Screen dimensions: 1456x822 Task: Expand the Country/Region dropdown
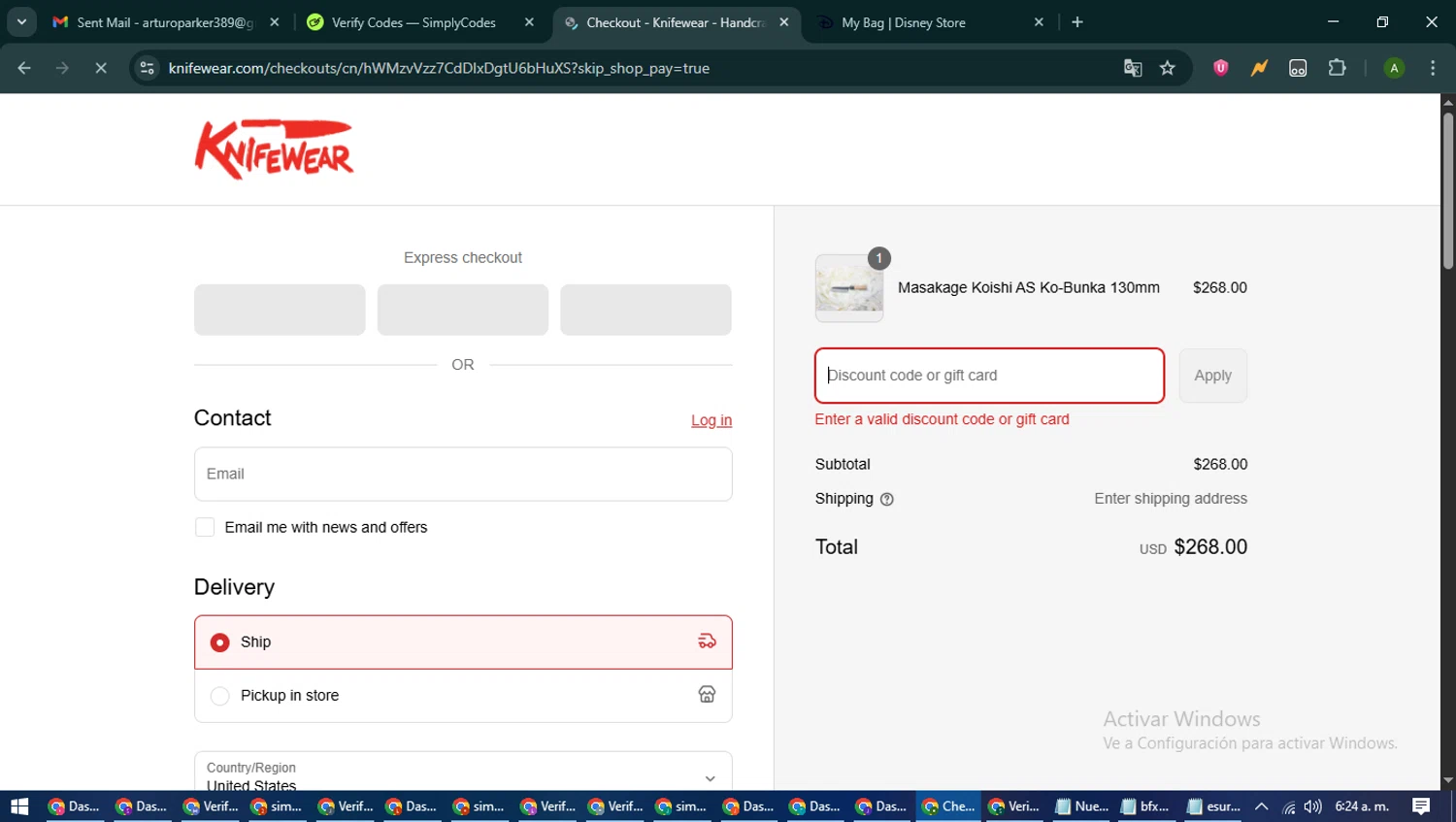pyautogui.click(x=463, y=776)
